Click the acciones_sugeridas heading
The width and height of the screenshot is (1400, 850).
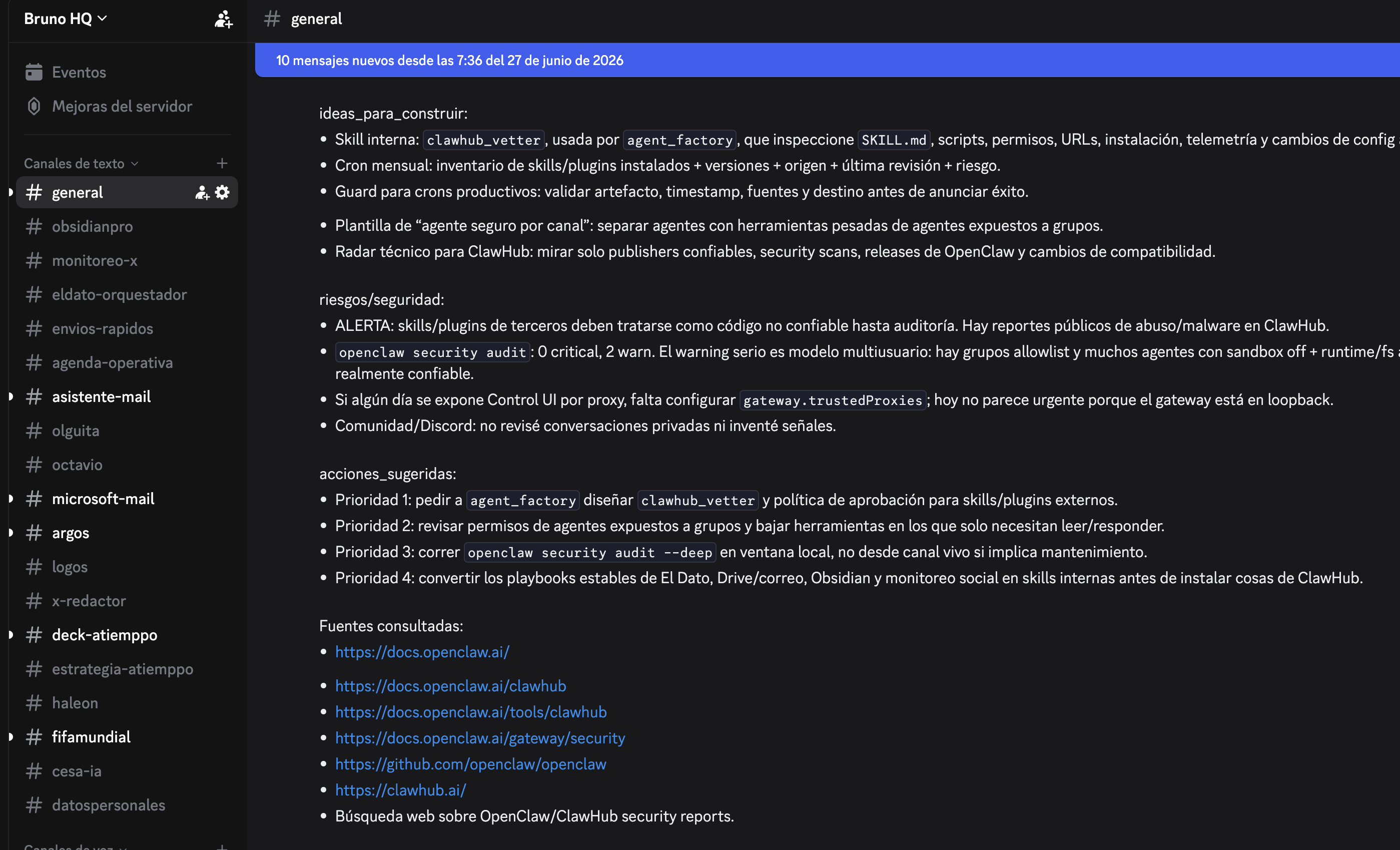(387, 474)
